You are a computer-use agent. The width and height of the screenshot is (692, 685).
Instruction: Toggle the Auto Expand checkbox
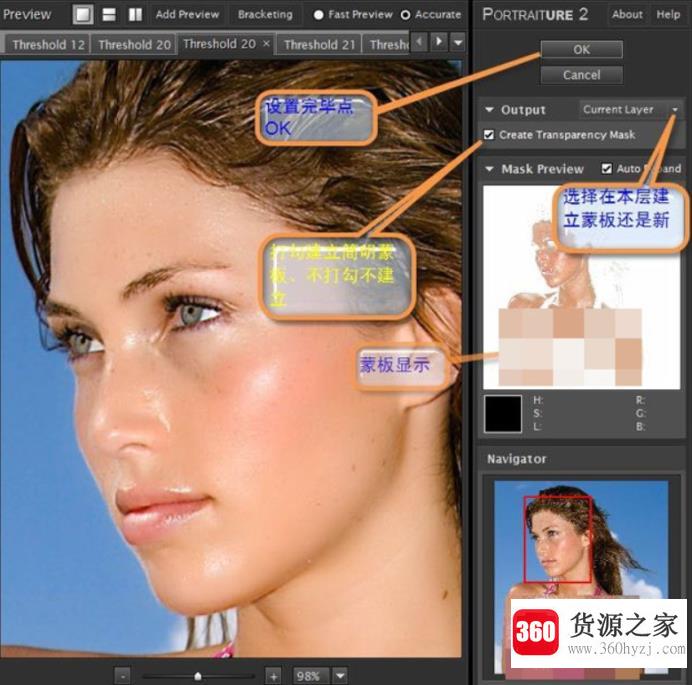click(607, 169)
